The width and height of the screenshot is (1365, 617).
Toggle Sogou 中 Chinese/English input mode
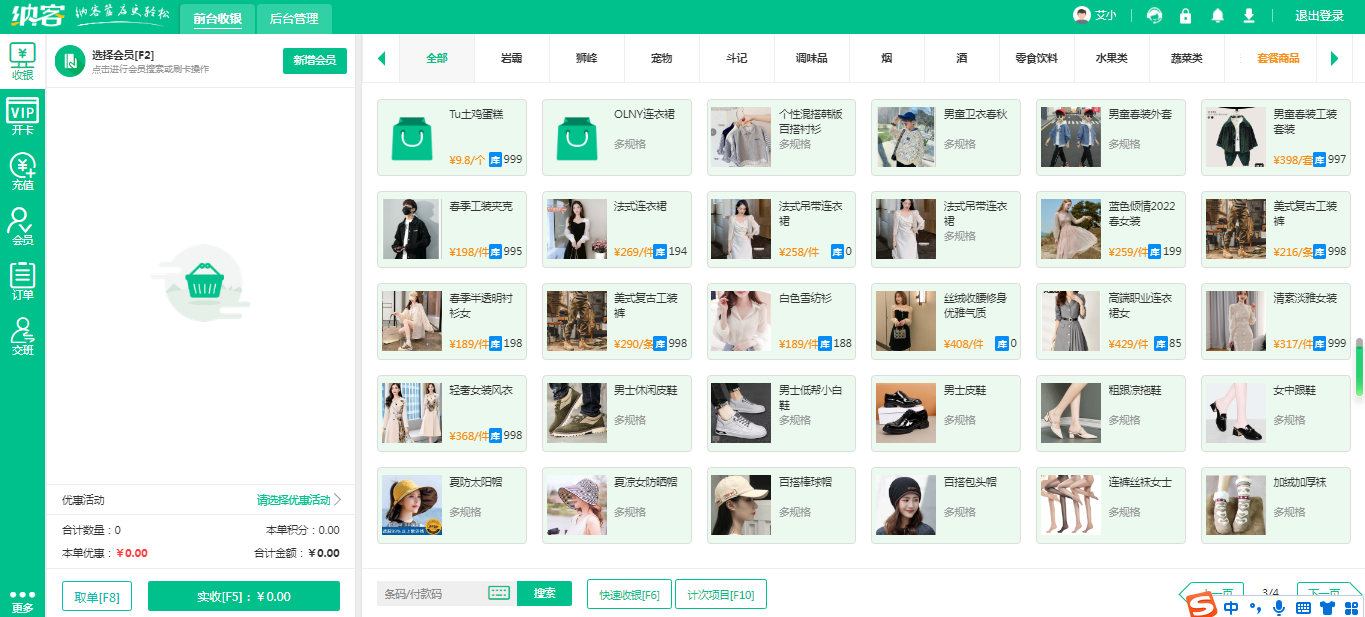pyautogui.click(x=1230, y=607)
